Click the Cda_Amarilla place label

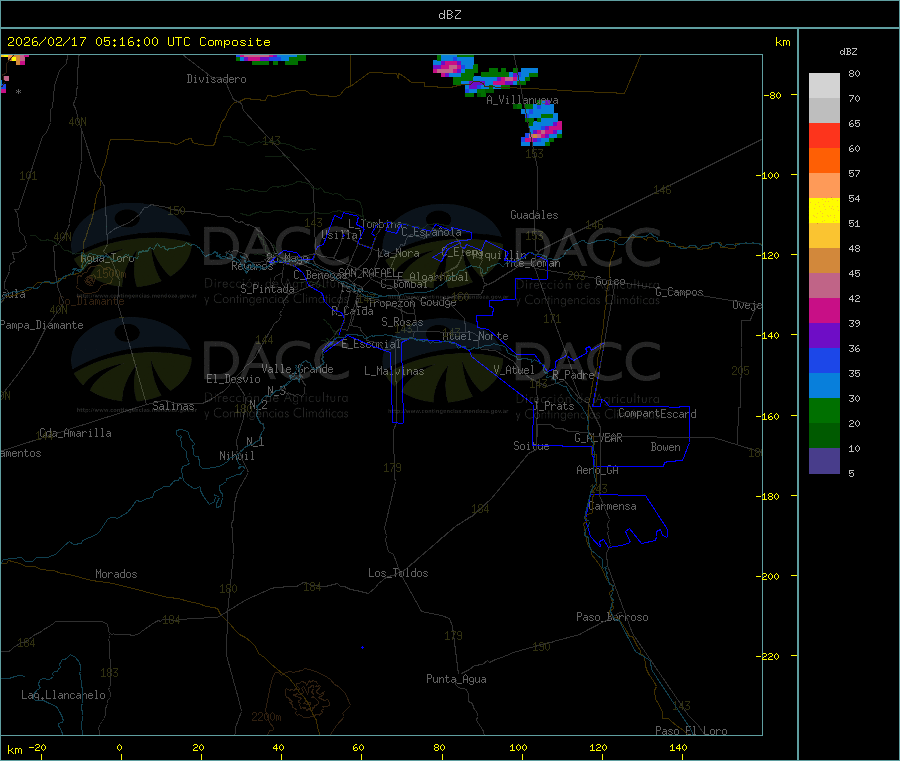tap(75, 433)
